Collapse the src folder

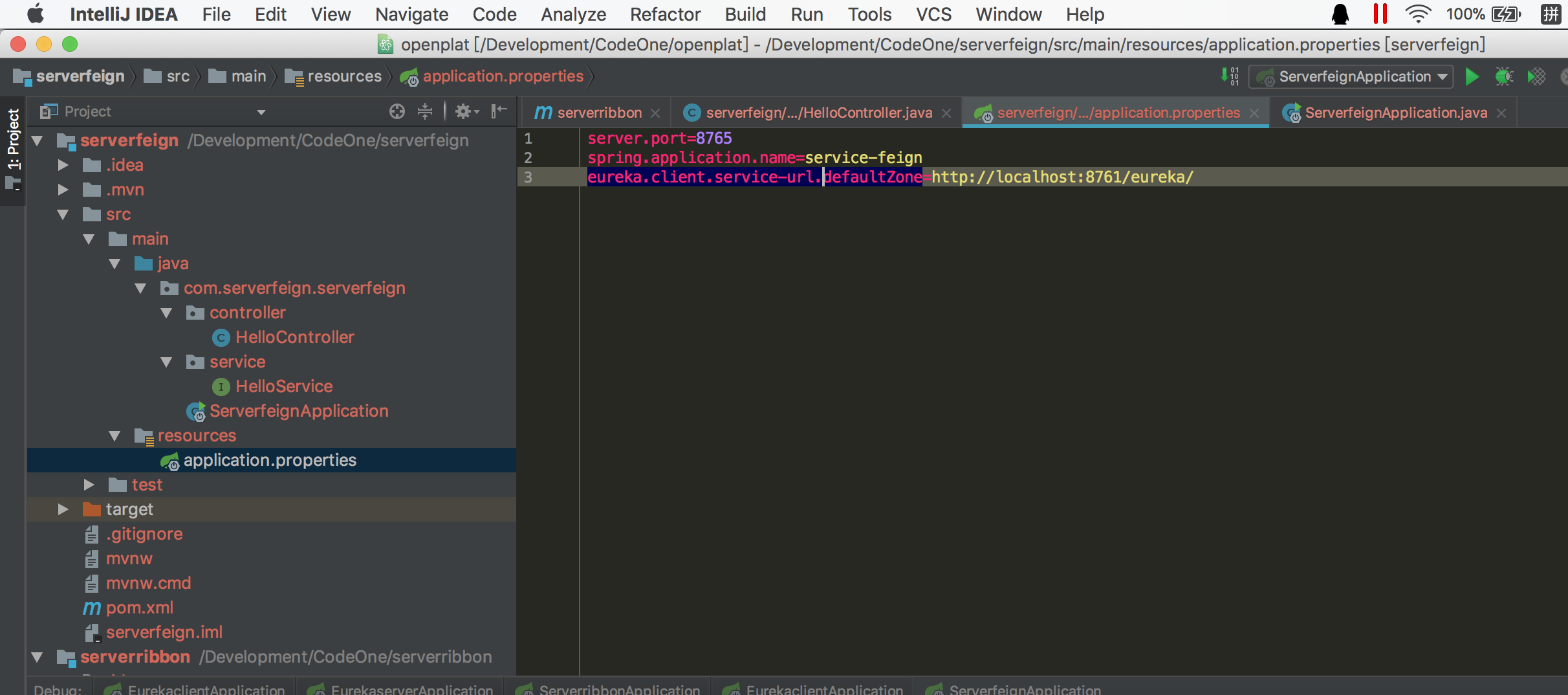pos(63,214)
